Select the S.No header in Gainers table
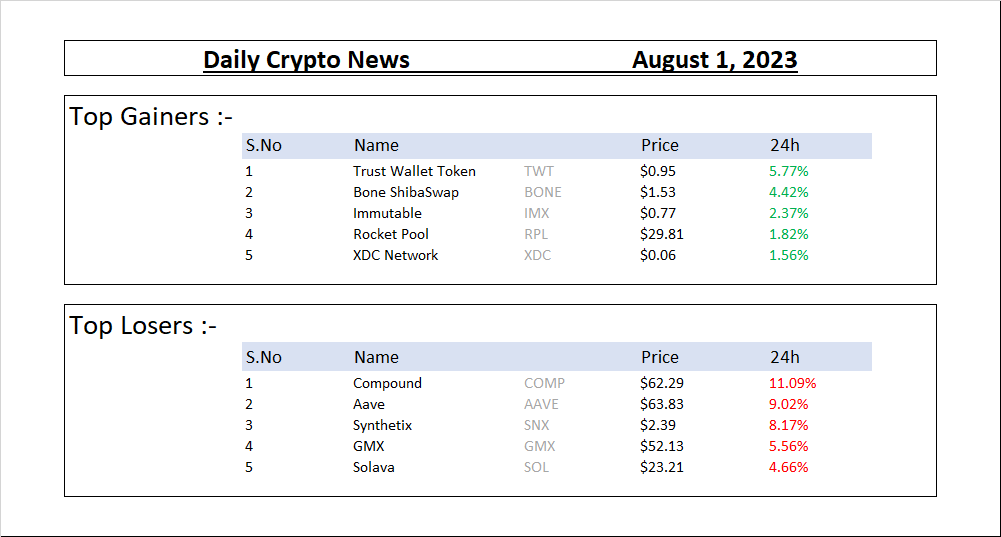Image resolution: width=1001 pixels, height=537 pixels. pyautogui.click(x=264, y=146)
